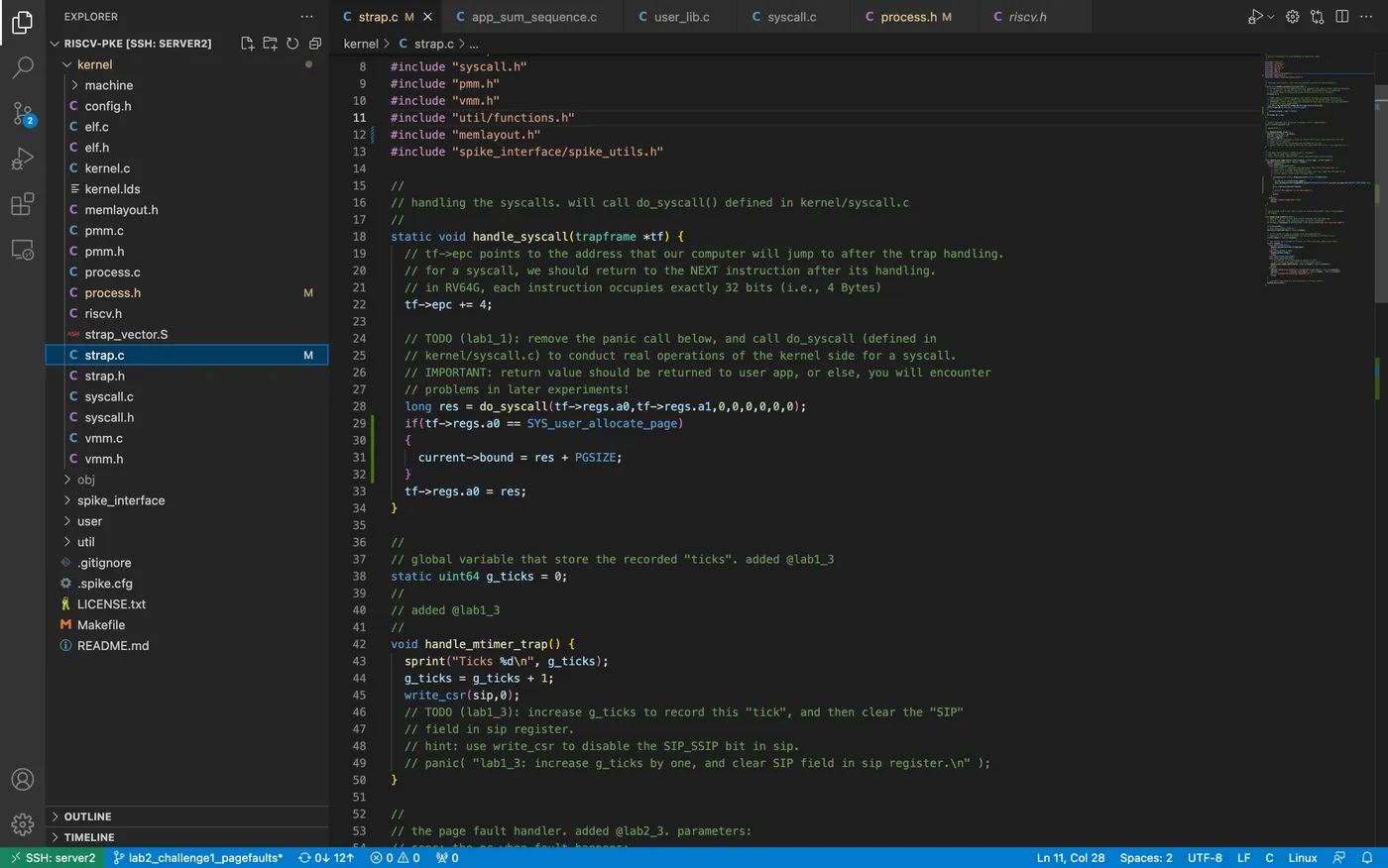The height and width of the screenshot is (868, 1388).
Task: Open the run dropdown arrow in editor toolbar
Action: 1271,17
